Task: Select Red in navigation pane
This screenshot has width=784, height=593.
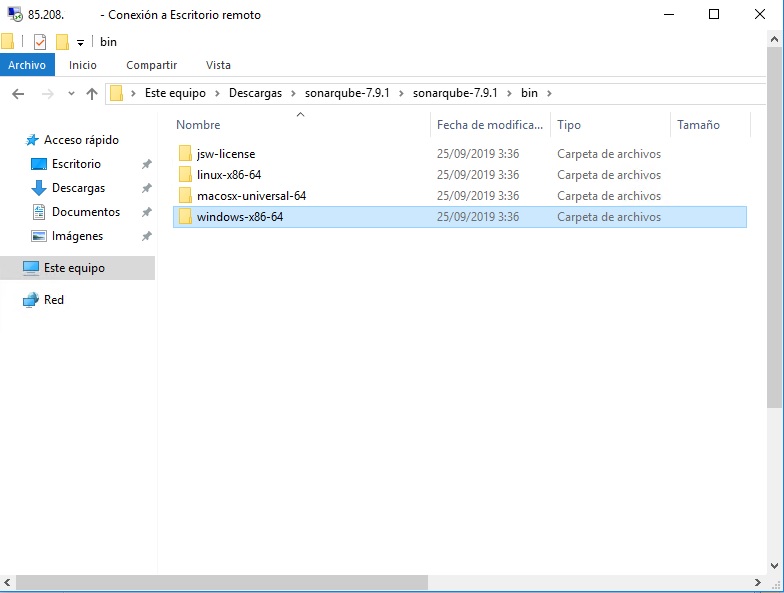Action: coord(54,300)
